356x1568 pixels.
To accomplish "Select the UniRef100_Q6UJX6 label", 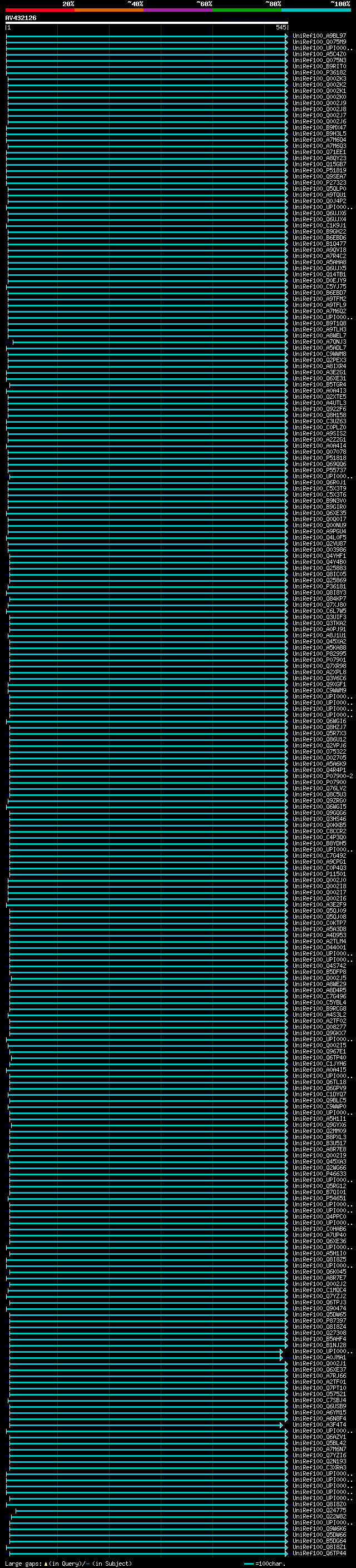I will pyautogui.click(x=319, y=214).
